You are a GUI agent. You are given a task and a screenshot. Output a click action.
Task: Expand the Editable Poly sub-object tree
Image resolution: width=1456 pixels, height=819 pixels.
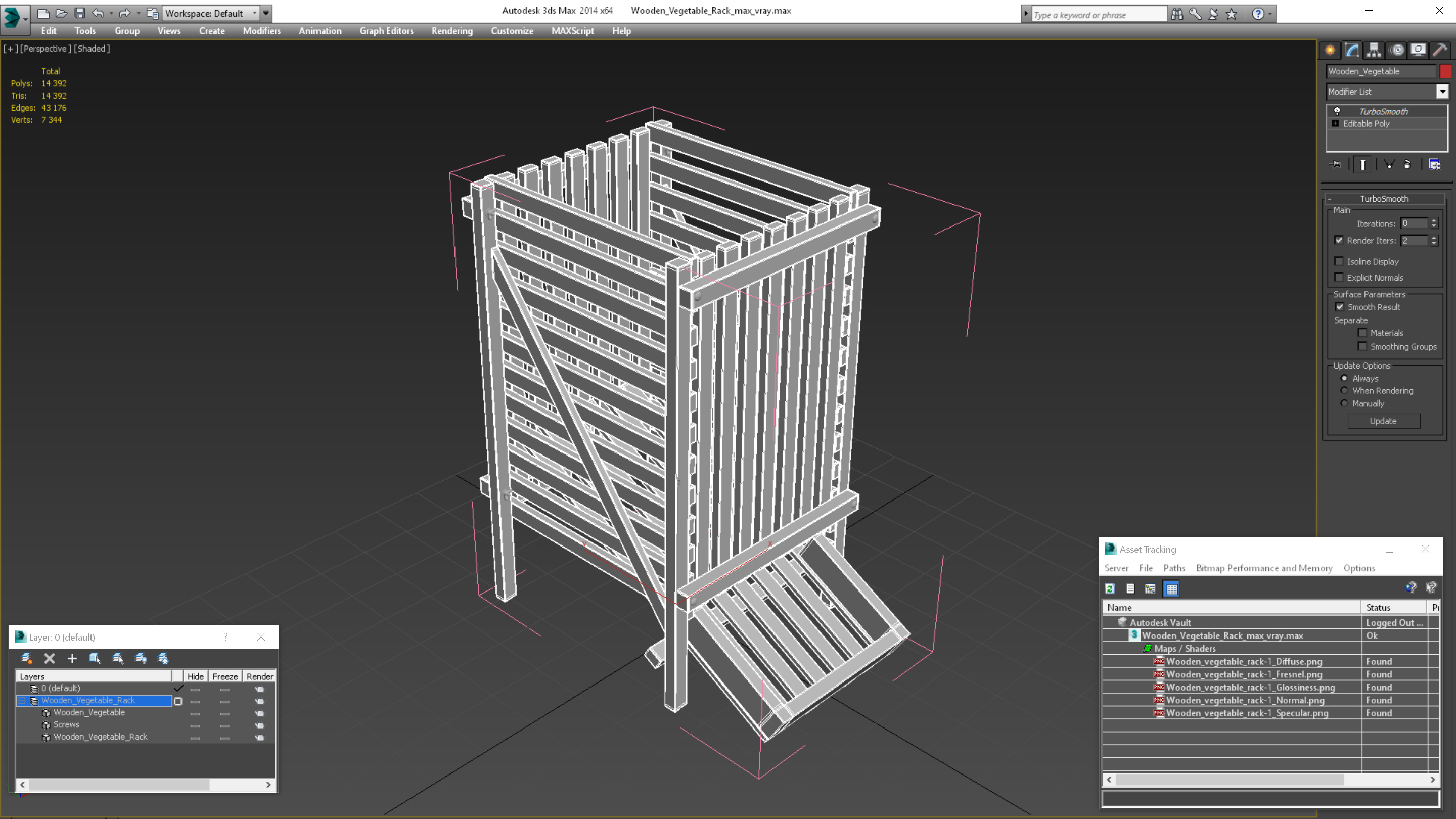(1336, 123)
